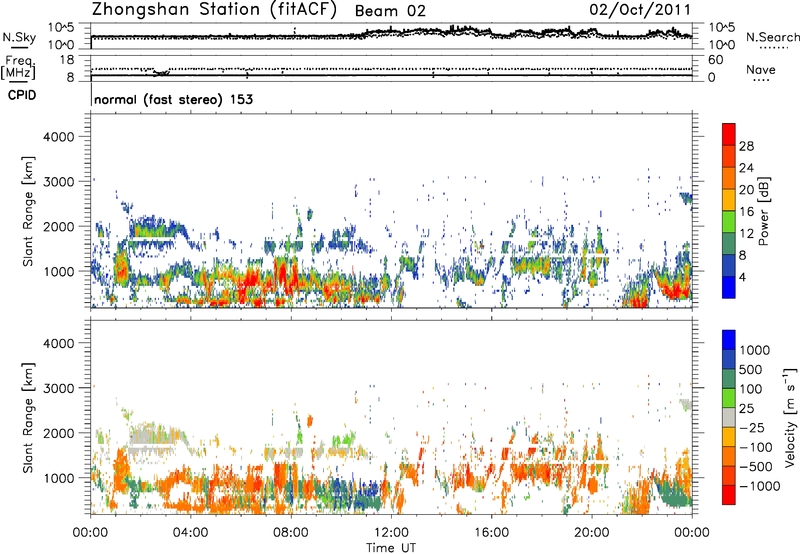
Task: Click the date "02/Oct/2011"
Action: (x=640, y=10)
